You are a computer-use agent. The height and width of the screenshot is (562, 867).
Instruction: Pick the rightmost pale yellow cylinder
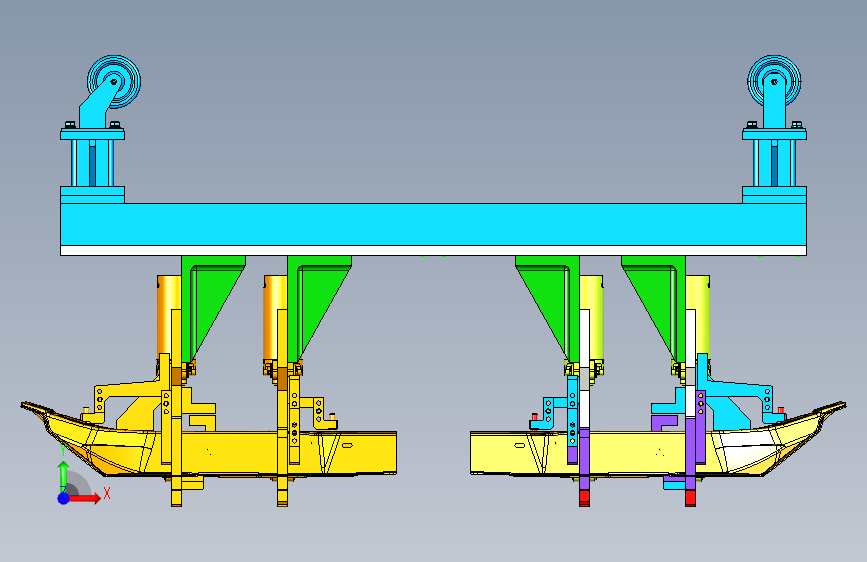(x=698, y=315)
